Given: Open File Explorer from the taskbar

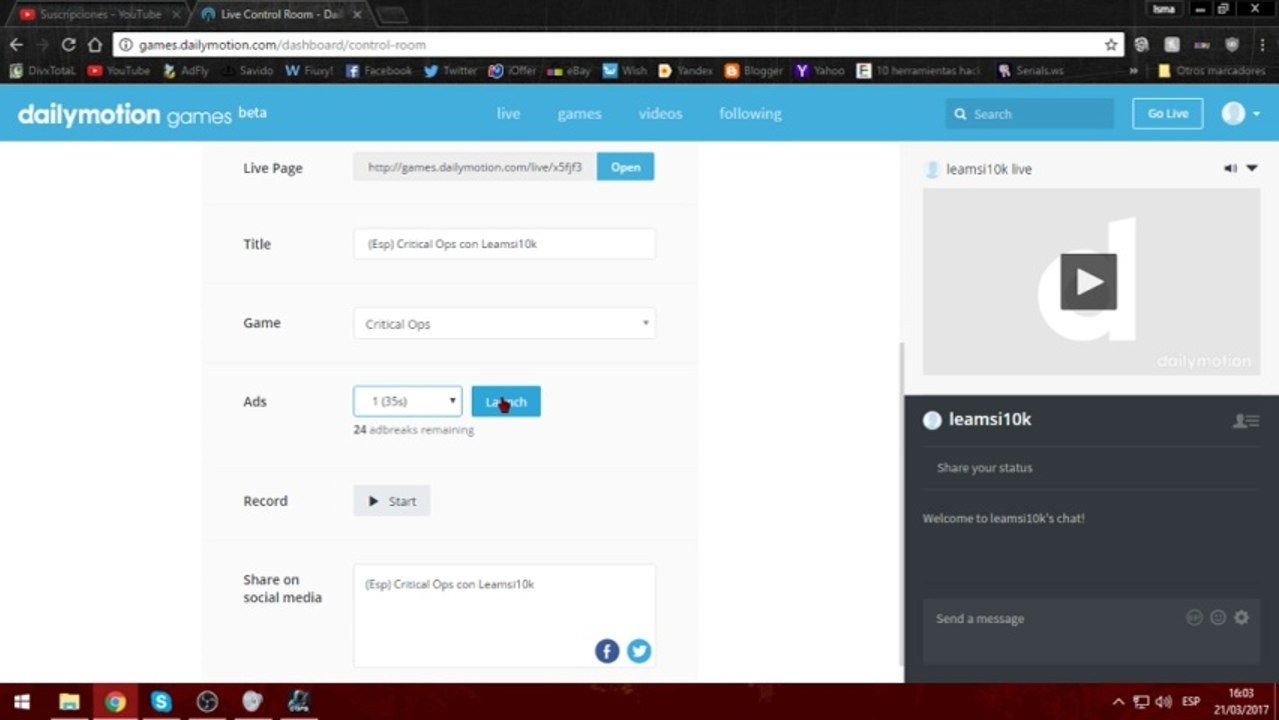Looking at the screenshot, I should (69, 702).
